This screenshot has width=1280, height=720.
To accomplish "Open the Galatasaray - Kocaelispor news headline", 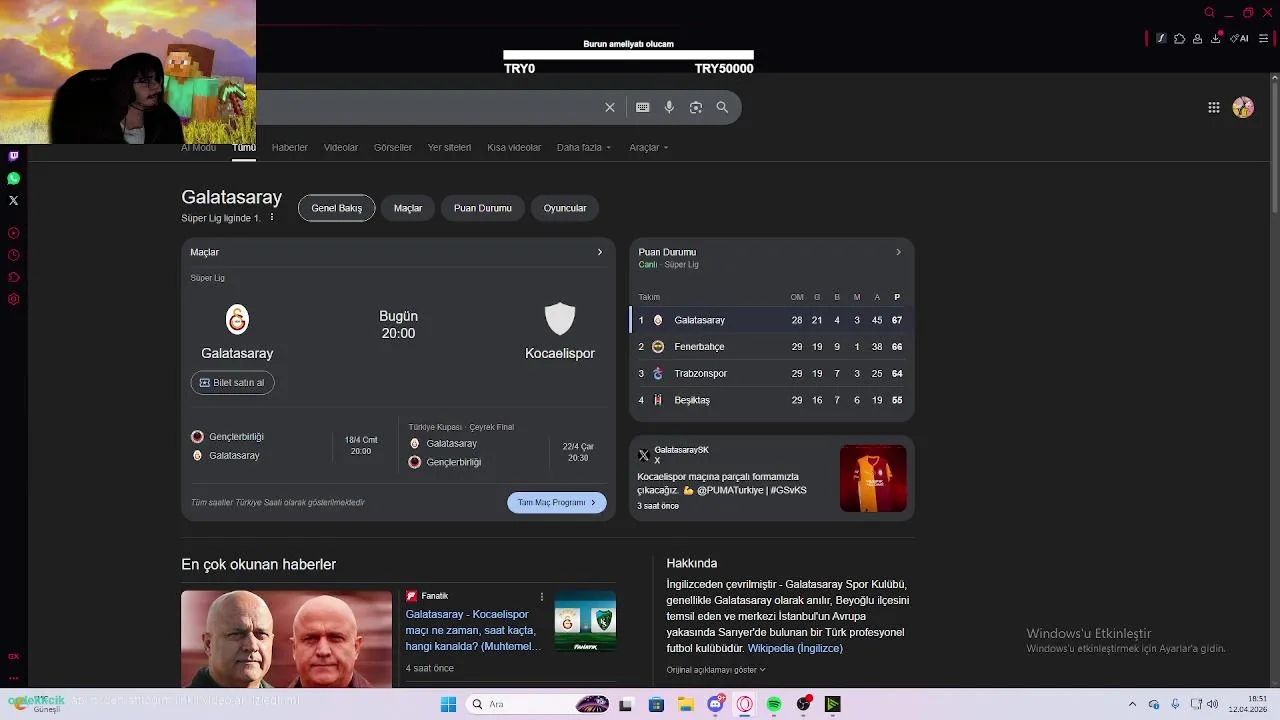I will [x=472, y=630].
